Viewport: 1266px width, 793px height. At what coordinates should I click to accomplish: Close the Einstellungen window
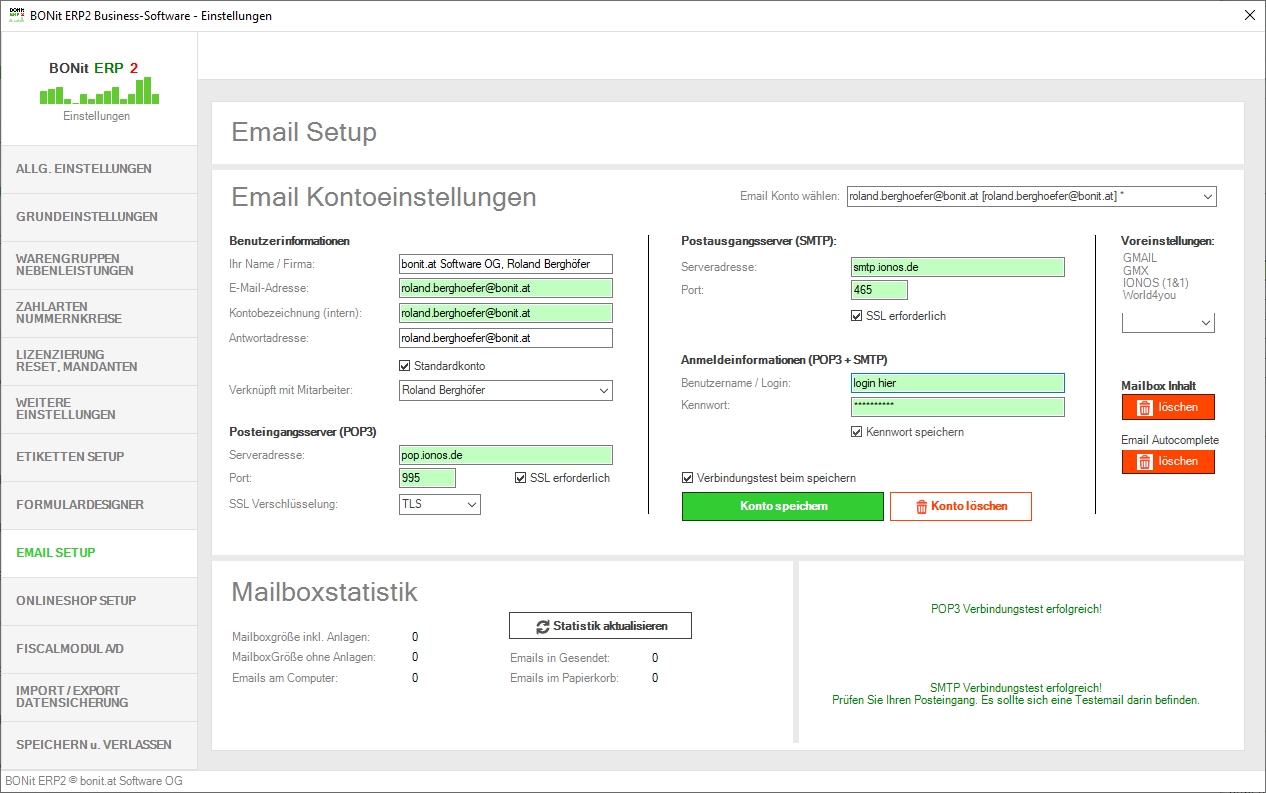1249,15
